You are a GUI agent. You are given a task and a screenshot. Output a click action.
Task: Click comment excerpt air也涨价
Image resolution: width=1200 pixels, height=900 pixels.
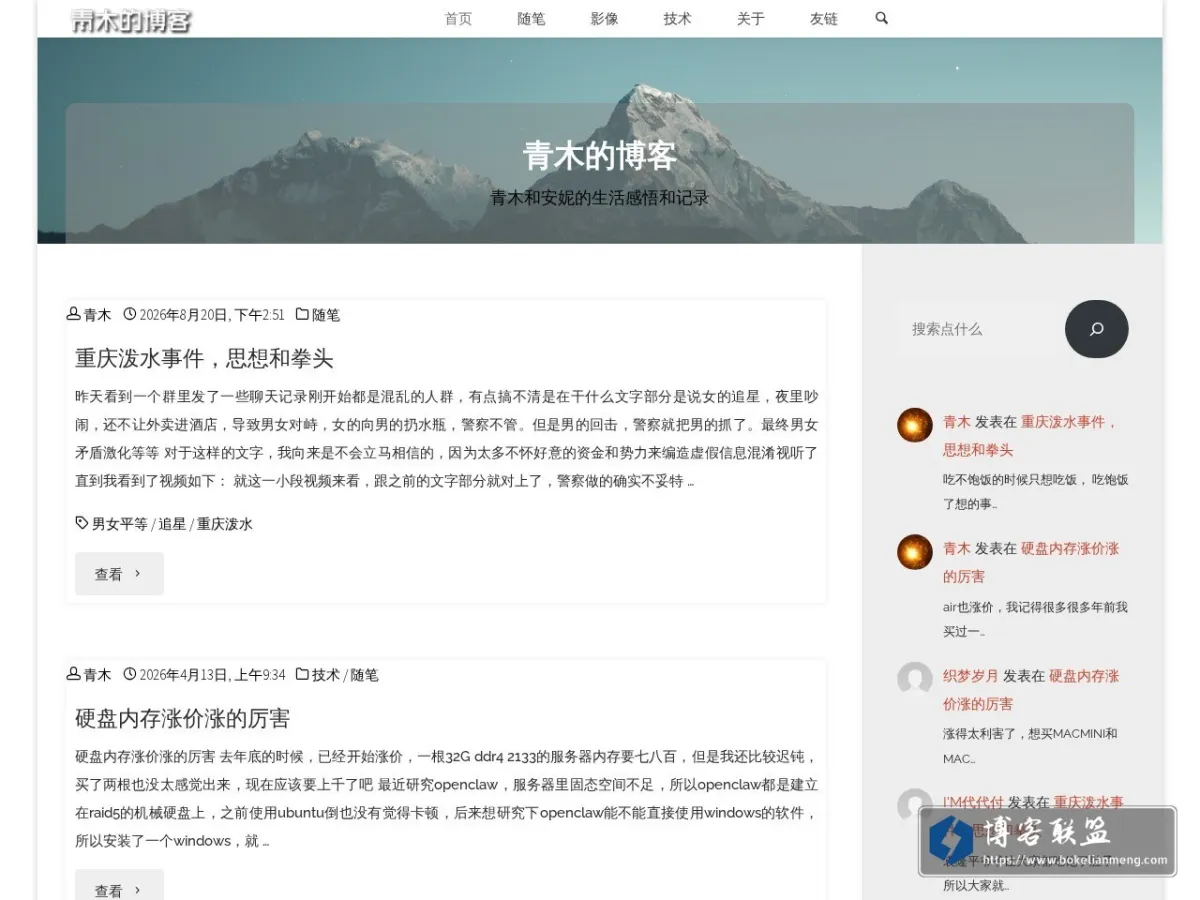[x=1035, y=619]
